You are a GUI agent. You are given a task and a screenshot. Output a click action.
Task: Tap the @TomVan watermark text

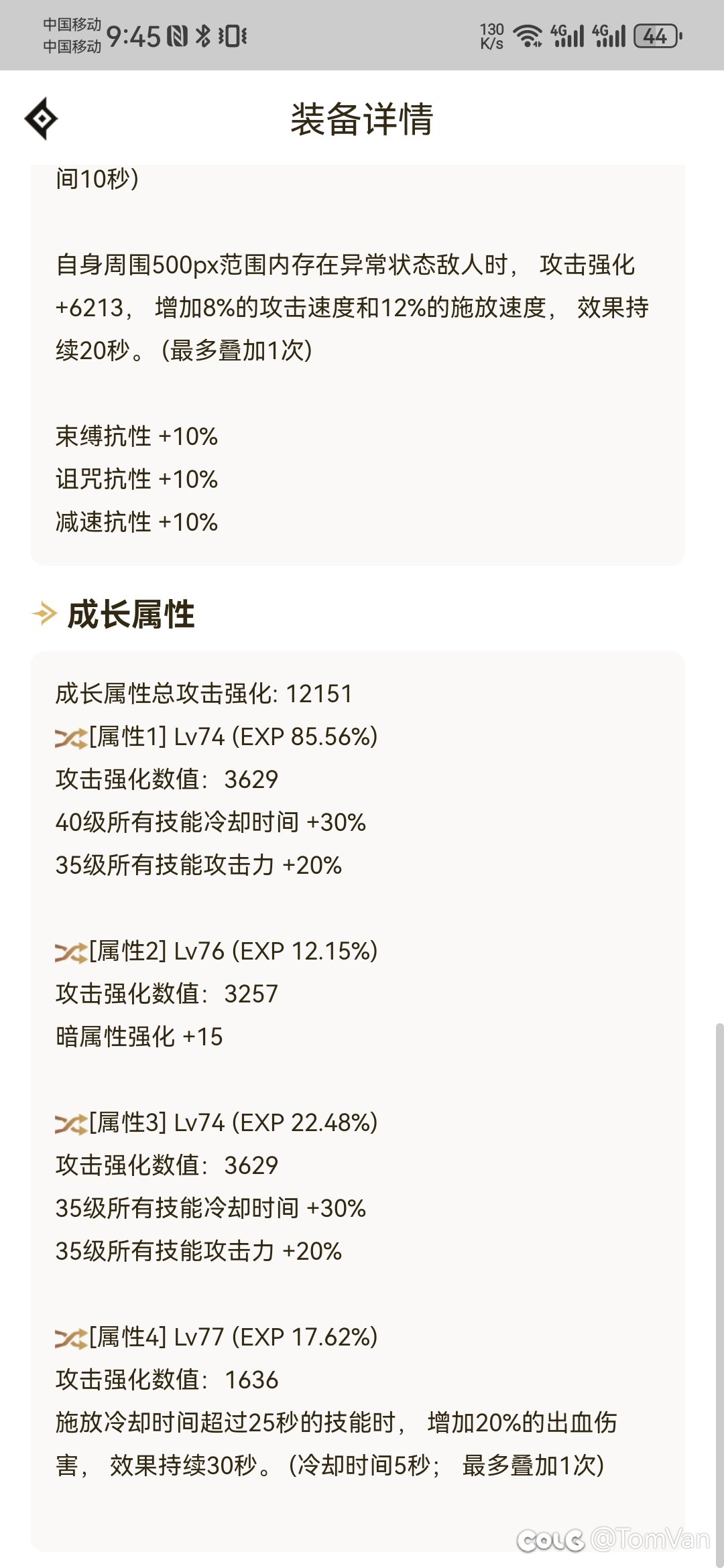click(x=649, y=1539)
